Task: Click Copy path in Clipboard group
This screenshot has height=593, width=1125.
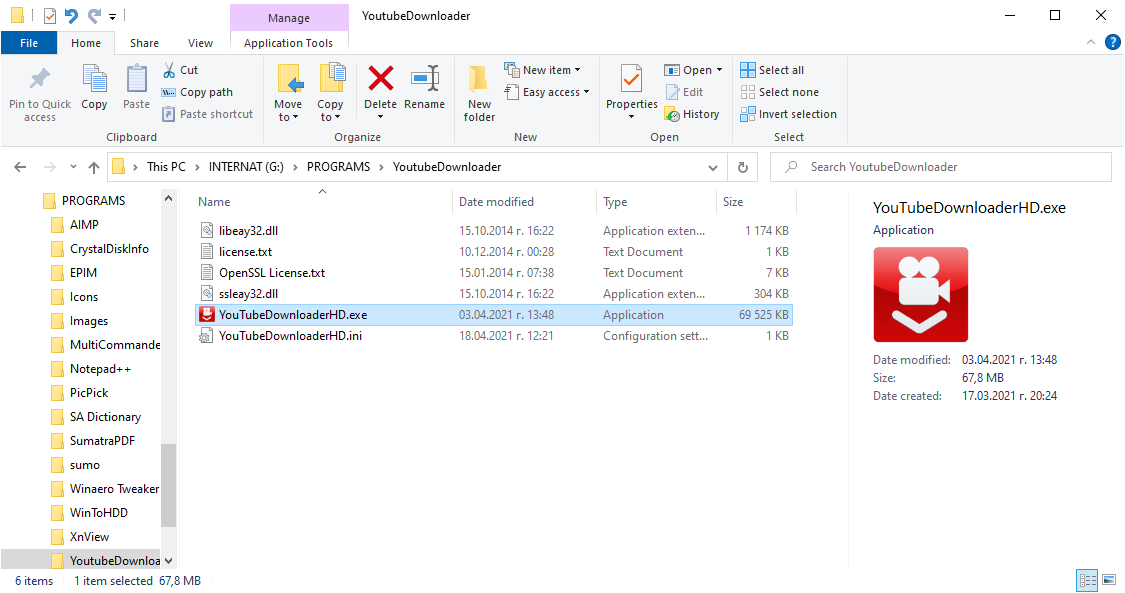Action: click(x=197, y=92)
